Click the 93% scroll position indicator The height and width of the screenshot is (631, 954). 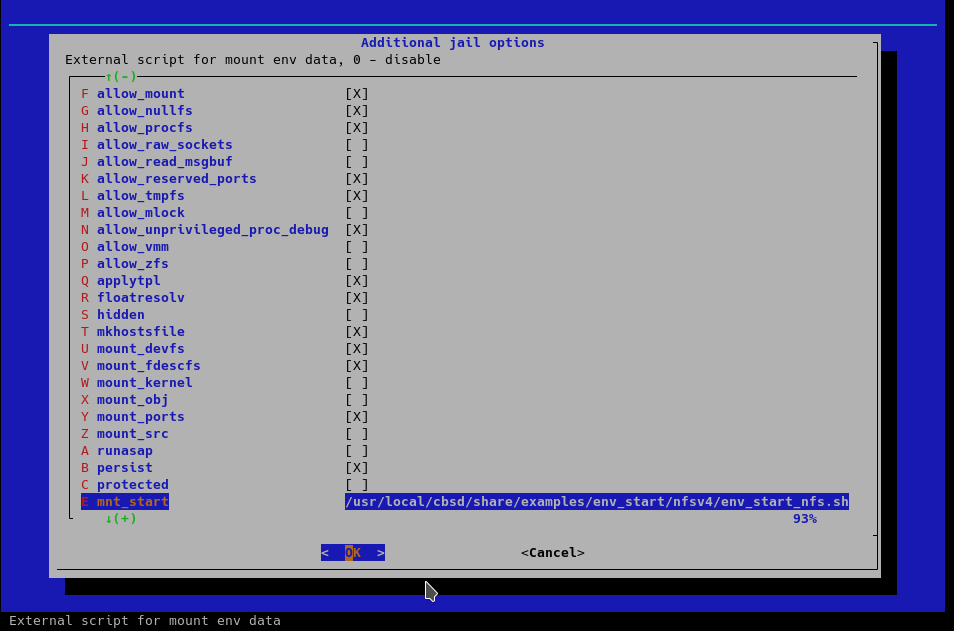pyautogui.click(x=804, y=519)
